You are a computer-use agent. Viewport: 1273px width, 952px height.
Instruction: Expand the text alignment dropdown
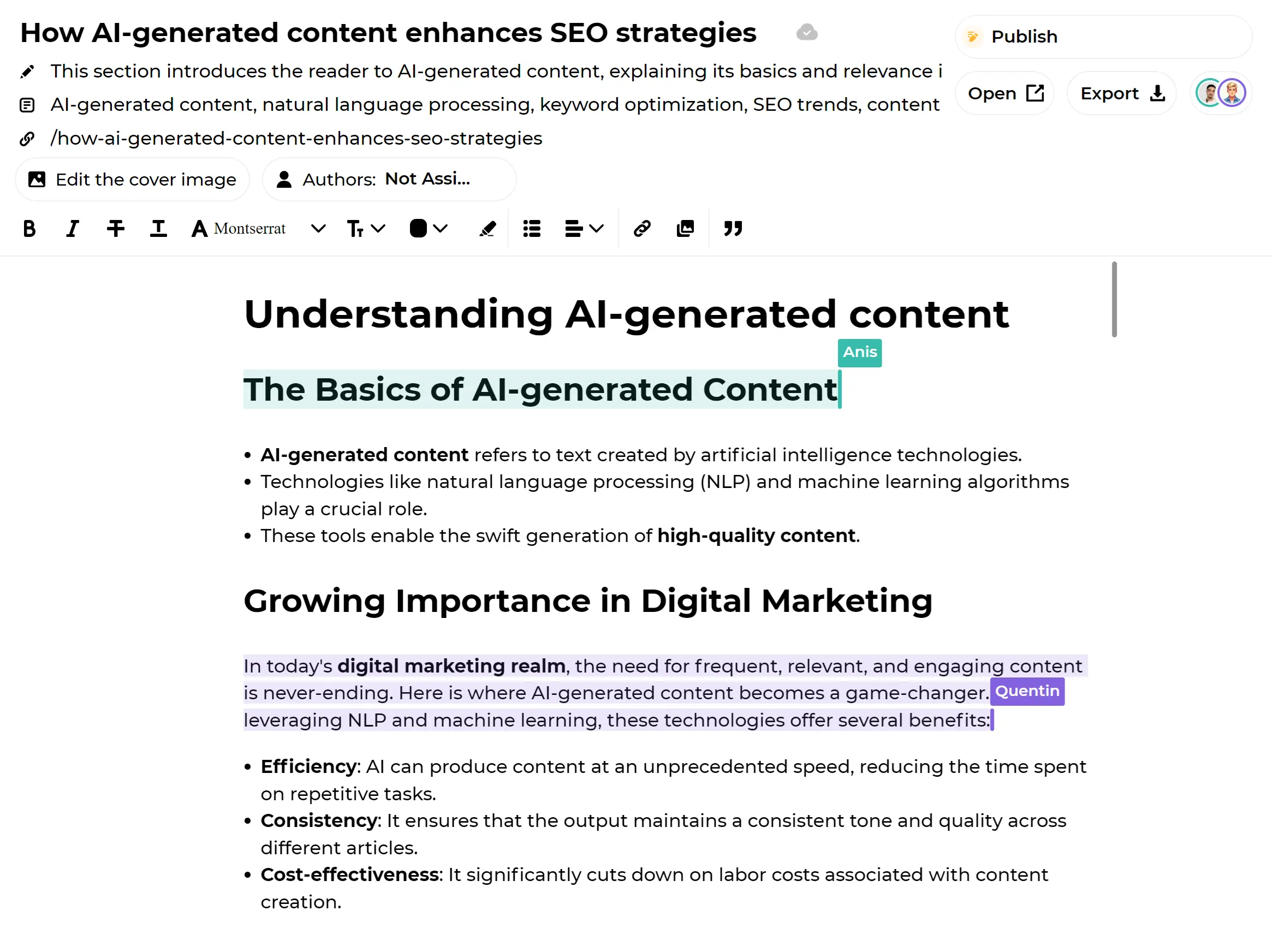click(594, 229)
